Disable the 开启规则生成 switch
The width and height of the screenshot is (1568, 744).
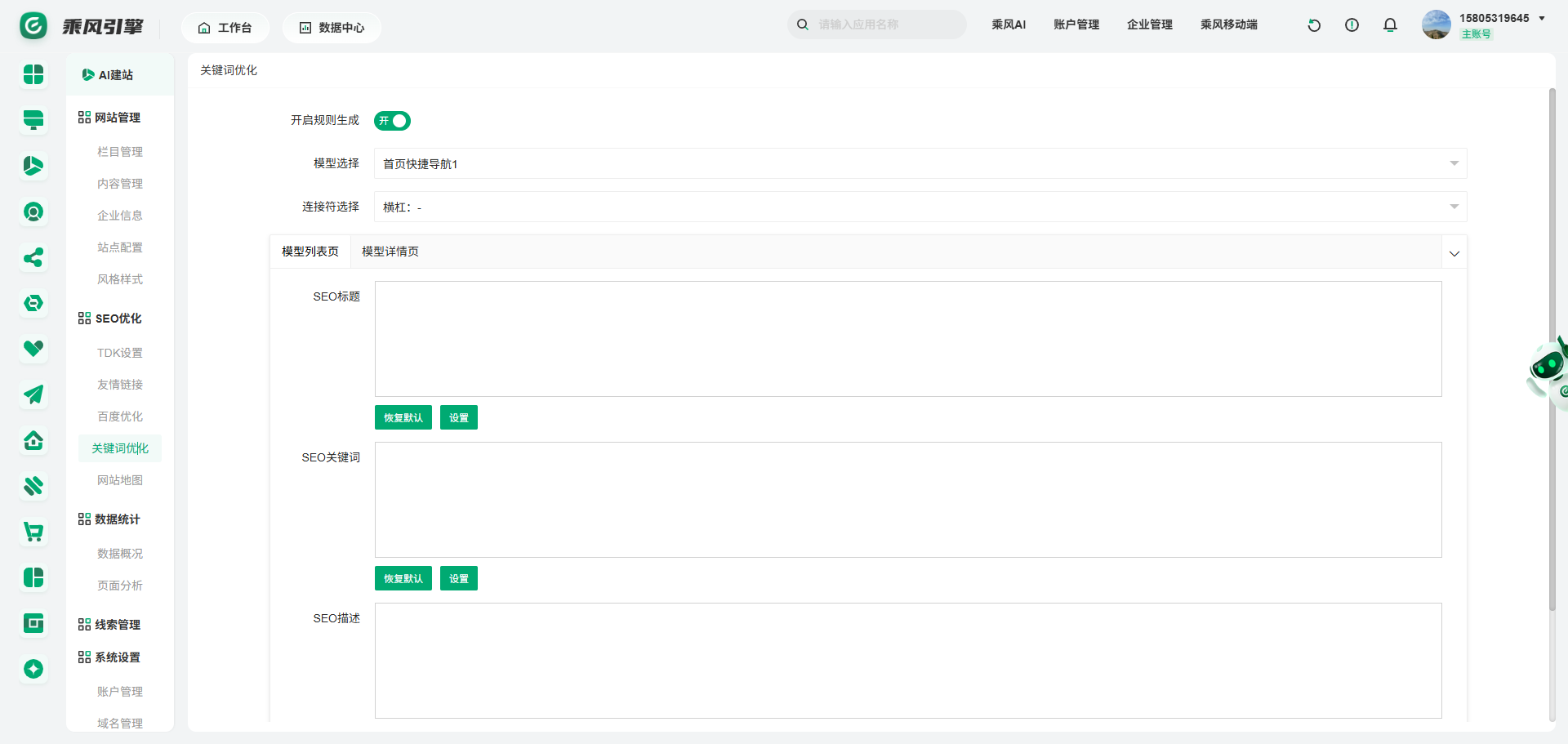(x=392, y=121)
